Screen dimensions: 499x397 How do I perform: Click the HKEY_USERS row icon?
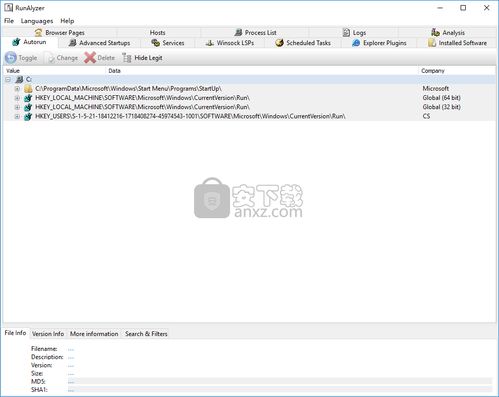(28, 116)
